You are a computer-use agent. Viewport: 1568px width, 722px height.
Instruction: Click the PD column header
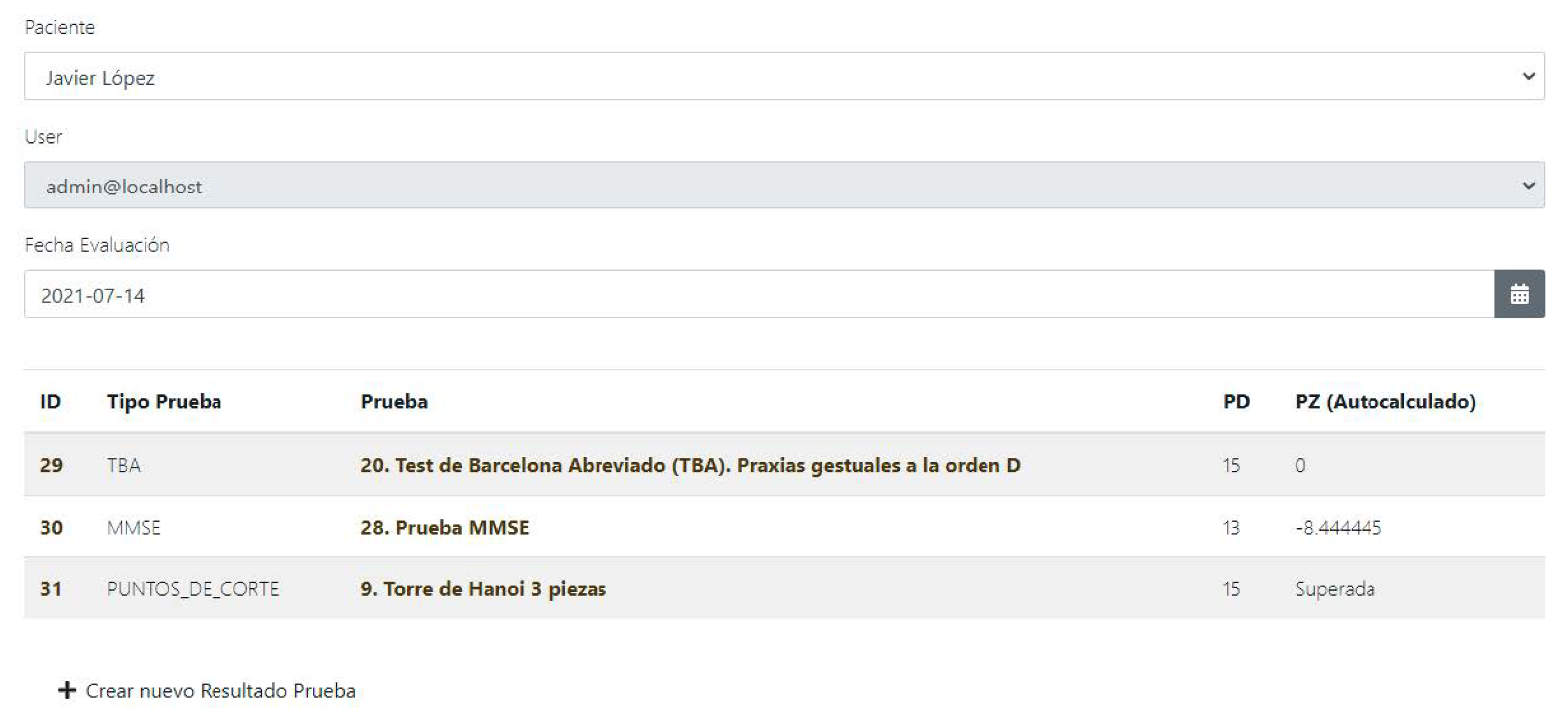1236,402
